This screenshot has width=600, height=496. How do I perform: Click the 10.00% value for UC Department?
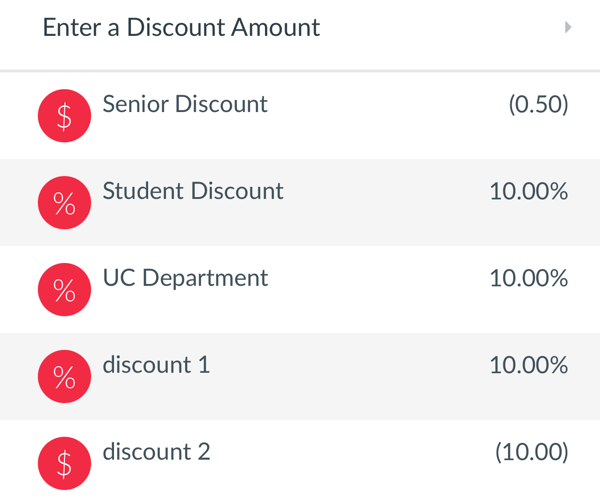(x=529, y=278)
